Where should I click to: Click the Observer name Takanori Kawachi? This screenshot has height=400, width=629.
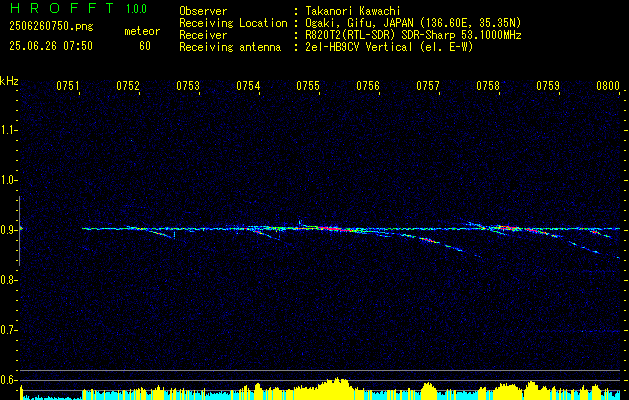click(353, 11)
